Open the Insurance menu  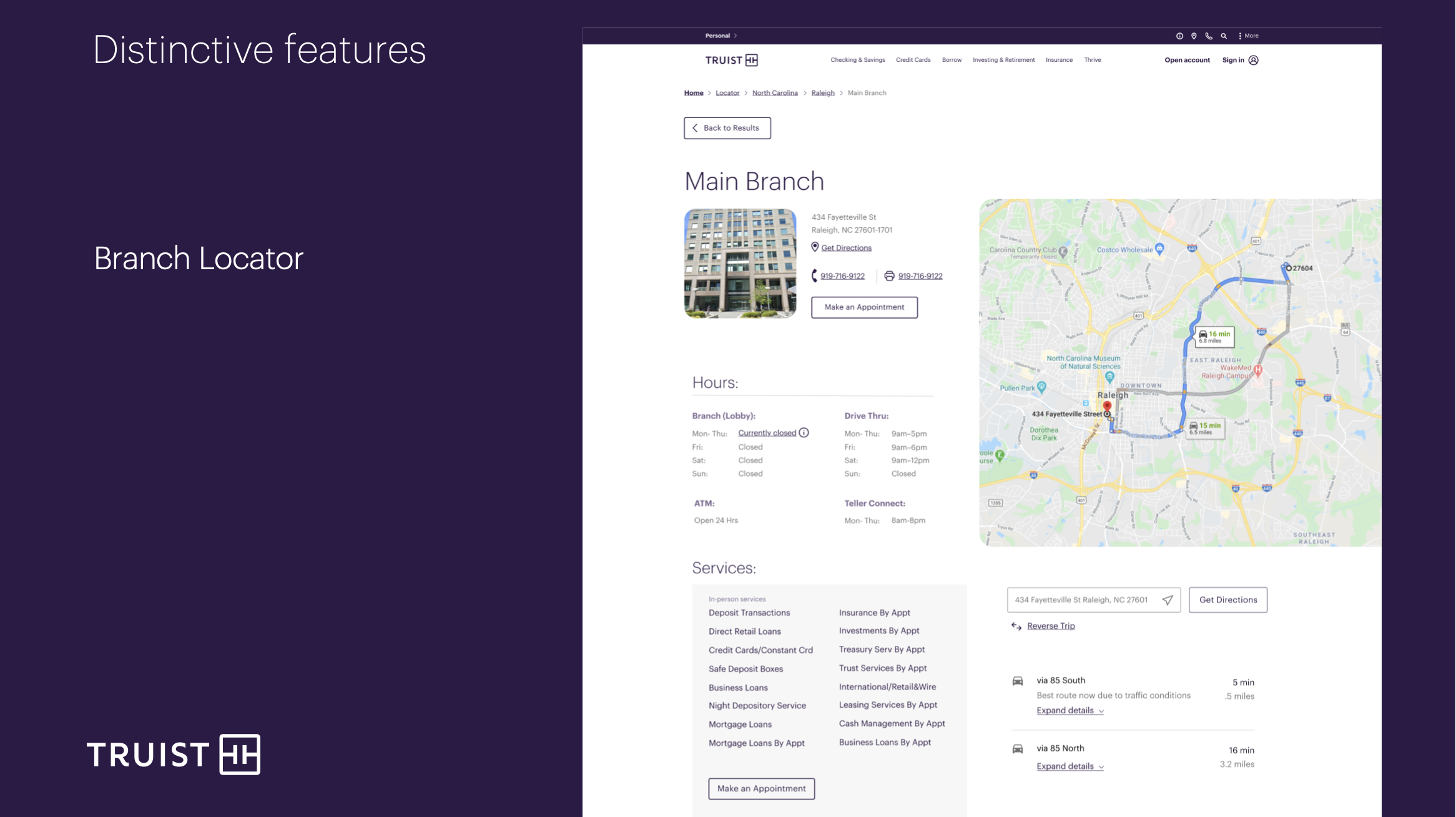tap(1059, 60)
